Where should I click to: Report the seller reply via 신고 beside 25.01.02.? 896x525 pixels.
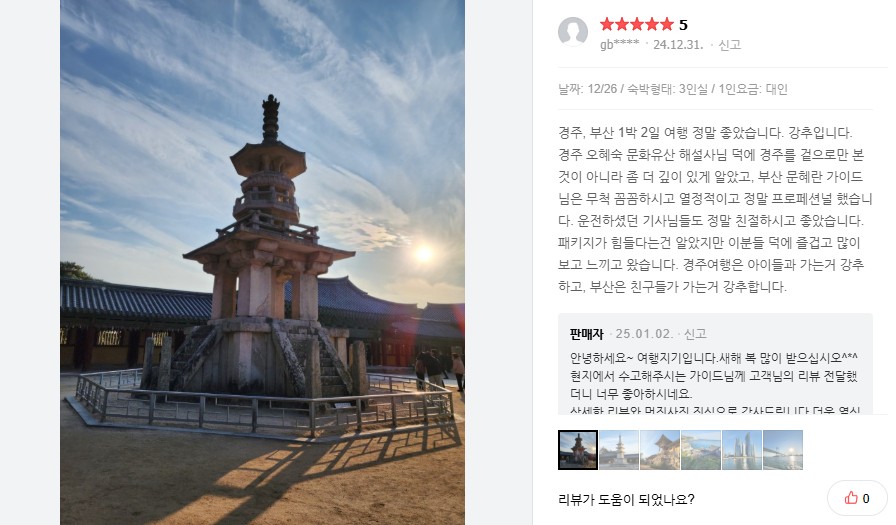[x=695, y=334]
